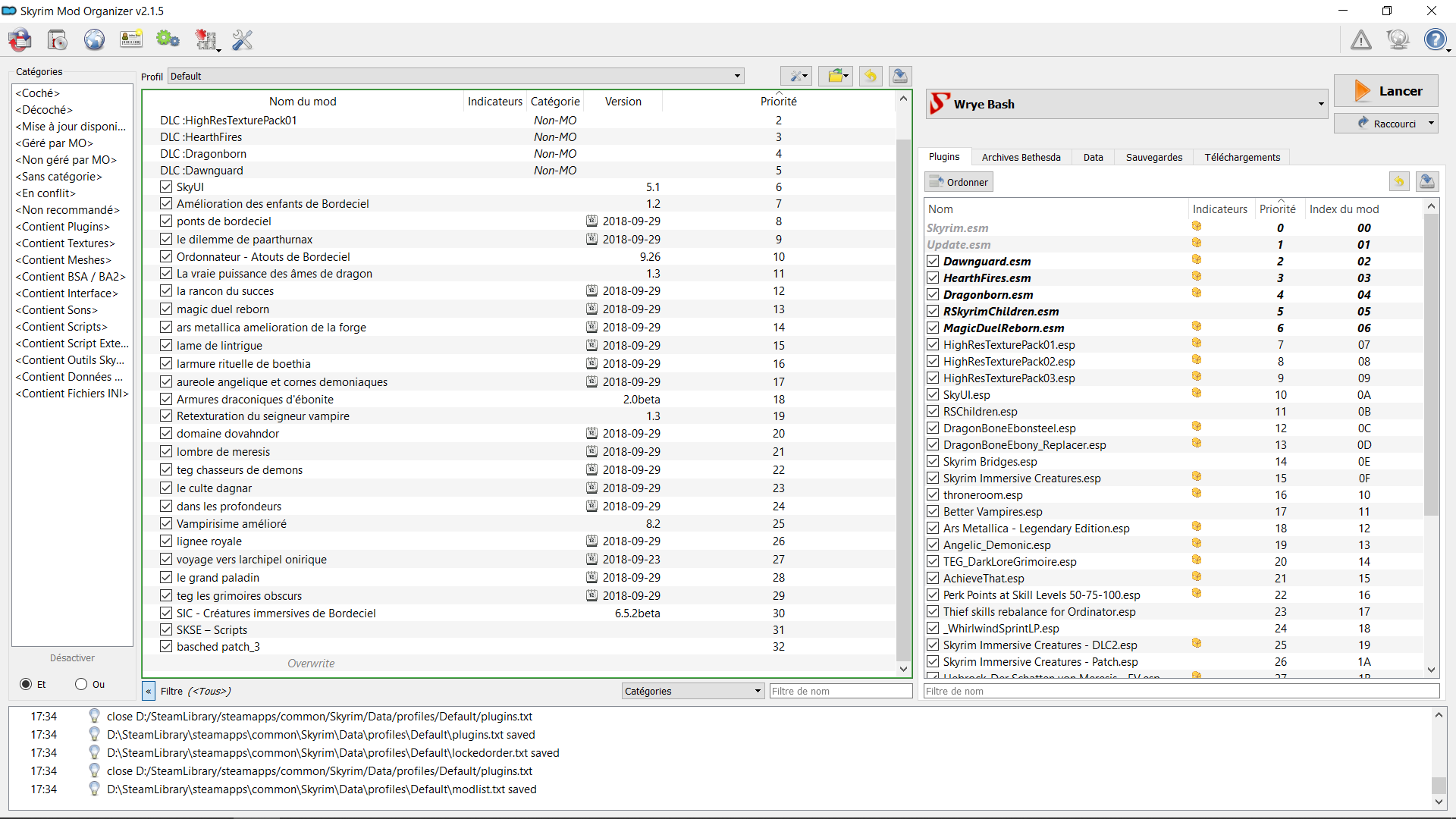Image resolution: width=1456 pixels, height=819 pixels.
Task: Open the help question mark icon
Action: [1436, 39]
